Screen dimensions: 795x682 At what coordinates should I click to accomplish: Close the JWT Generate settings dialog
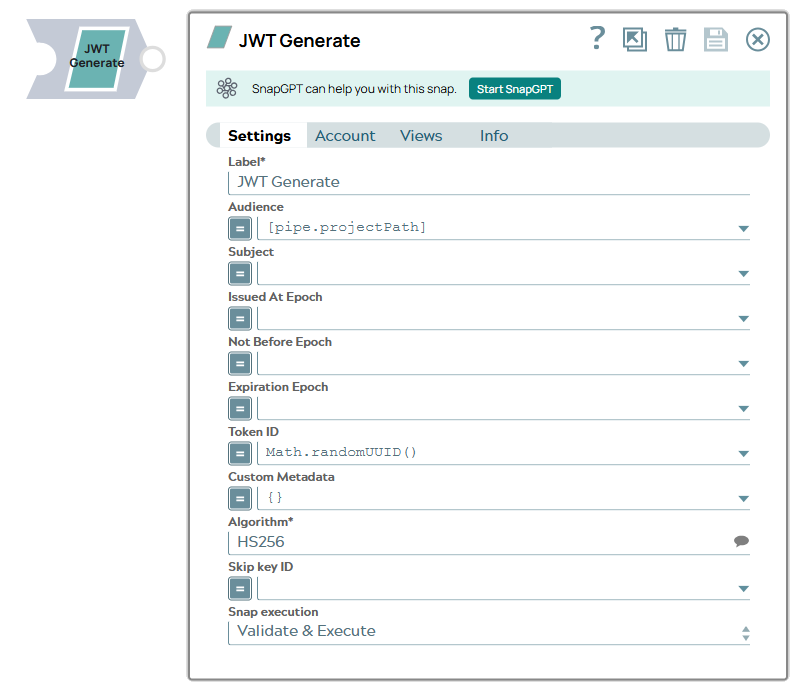(x=758, y=39)
